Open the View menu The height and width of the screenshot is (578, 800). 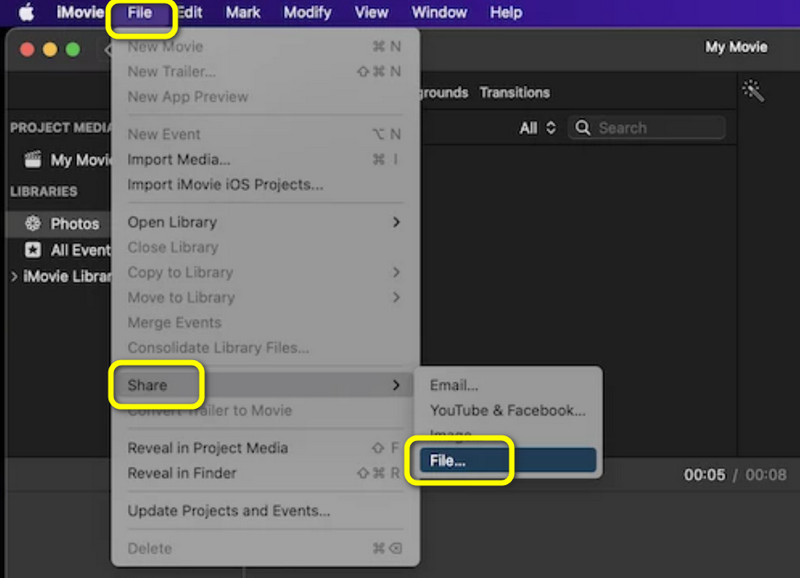371,12
